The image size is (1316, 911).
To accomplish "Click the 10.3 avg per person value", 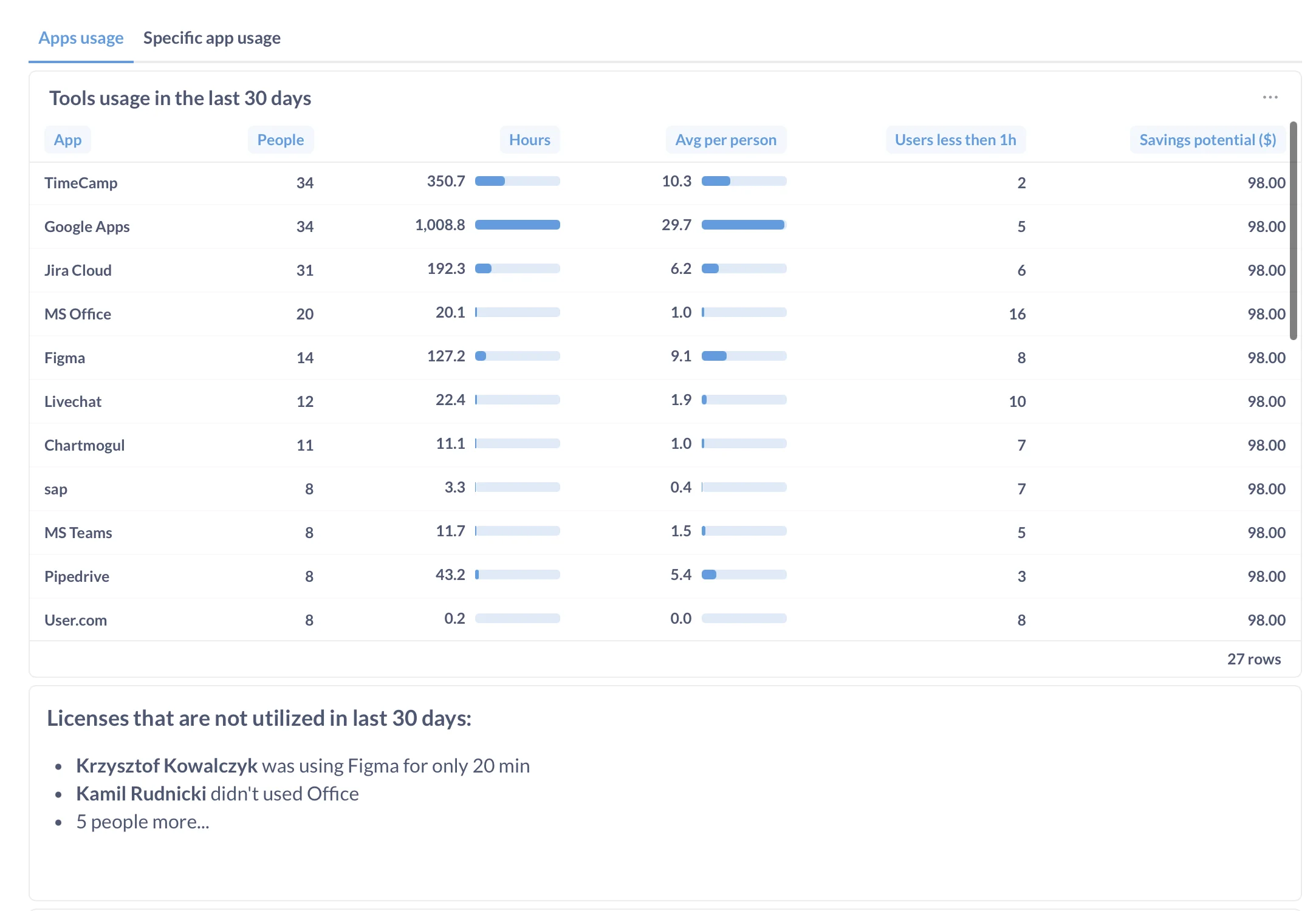I will (x=677, y=181).
